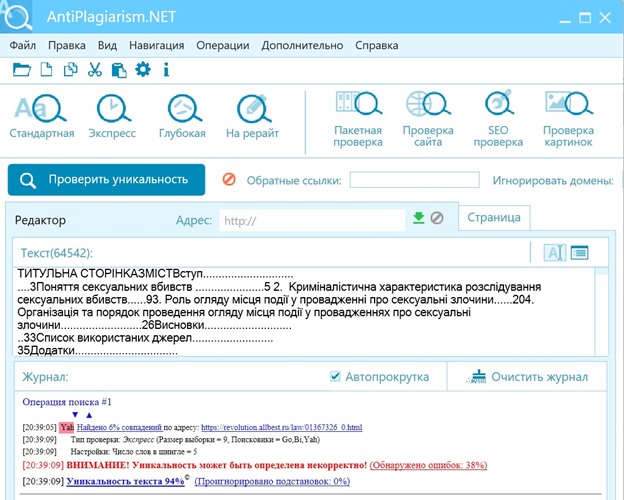
Task: Open the Вид menu
Action: pyautogui.click(x=107, y=45)
